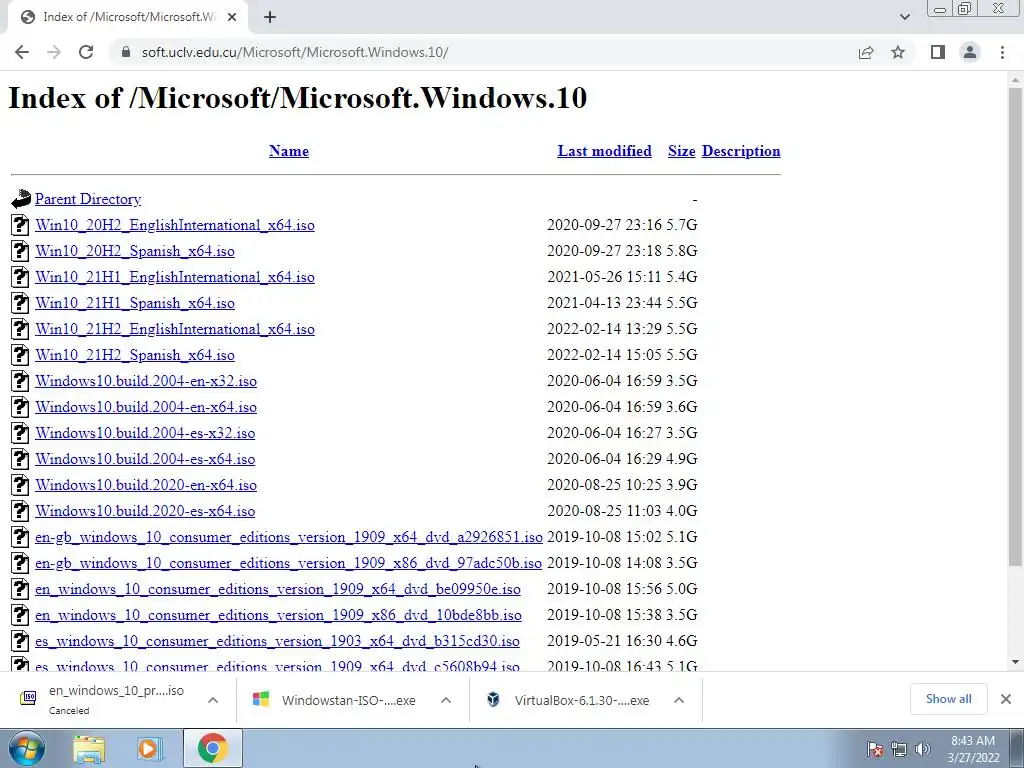Open the Parent Directory link

pyautogui.click(x=88, y=199)
